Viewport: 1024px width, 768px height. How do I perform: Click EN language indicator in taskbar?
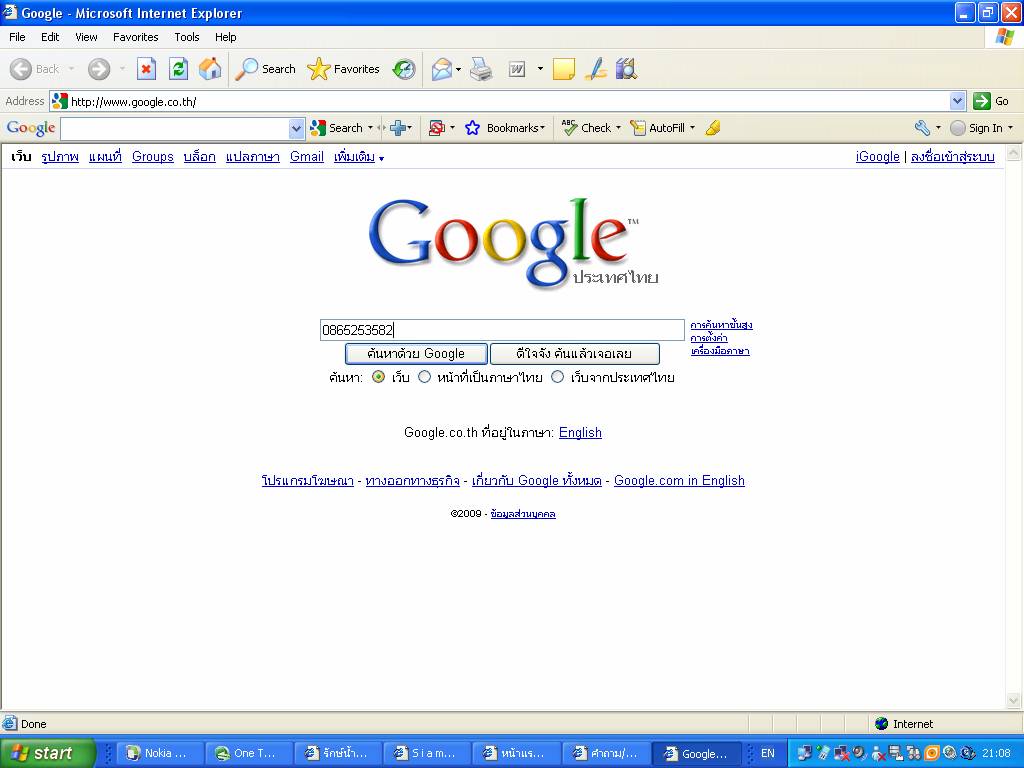click(768, 753)
